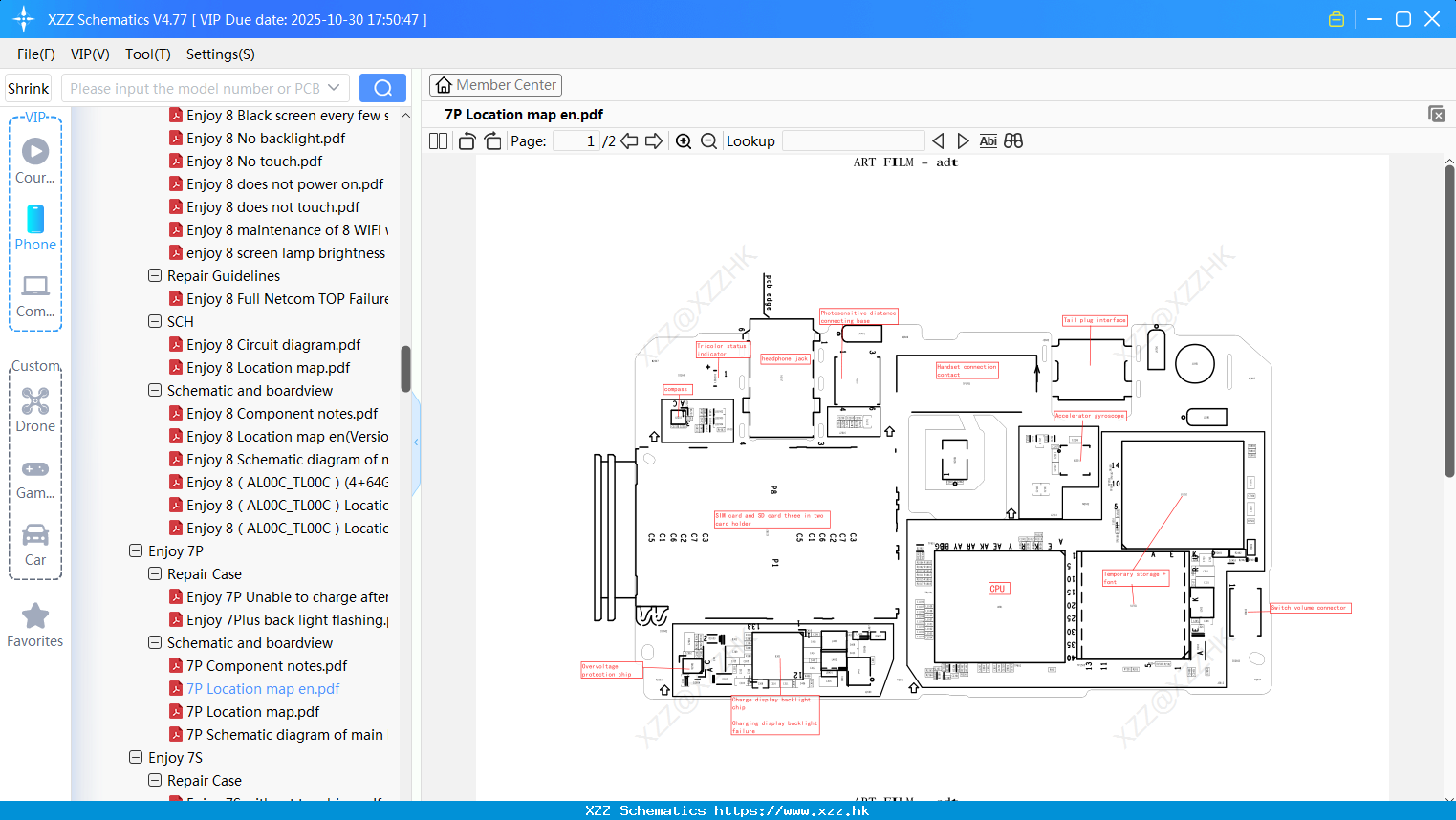Rotate the page counterclockwise
Screen dimensions: 1456x820
[467, 140]
